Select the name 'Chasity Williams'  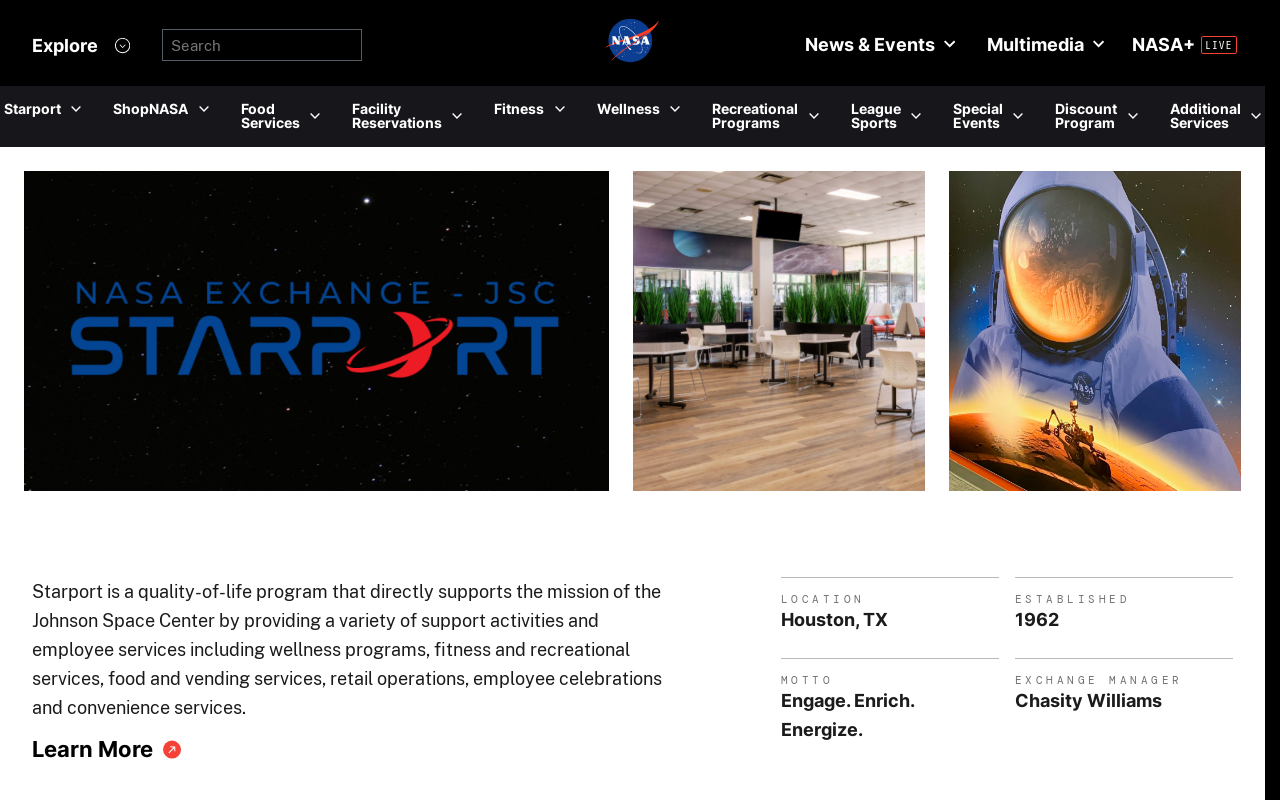(1088, 701)
